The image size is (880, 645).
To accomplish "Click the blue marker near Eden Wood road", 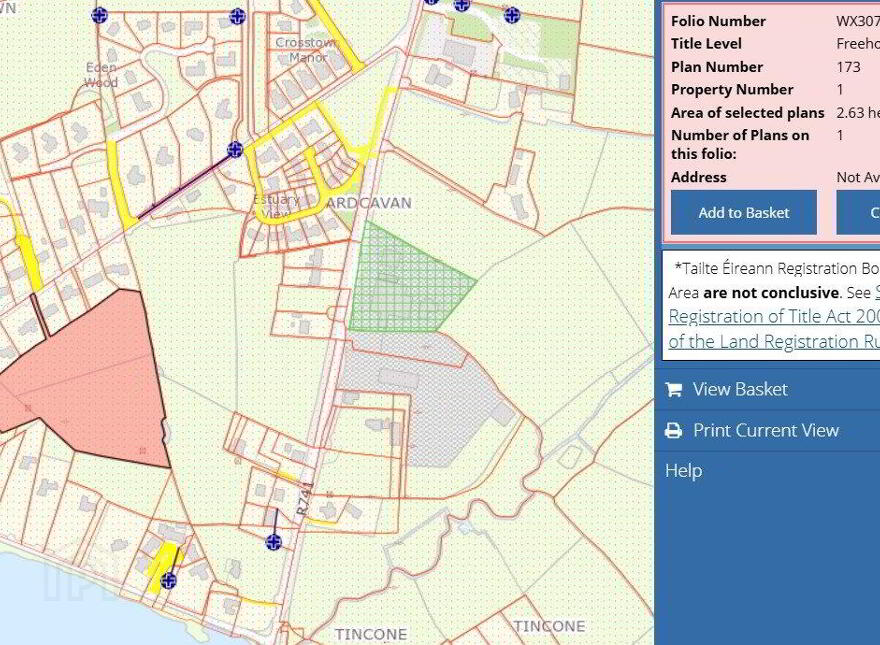I will [x=235, y=149].
